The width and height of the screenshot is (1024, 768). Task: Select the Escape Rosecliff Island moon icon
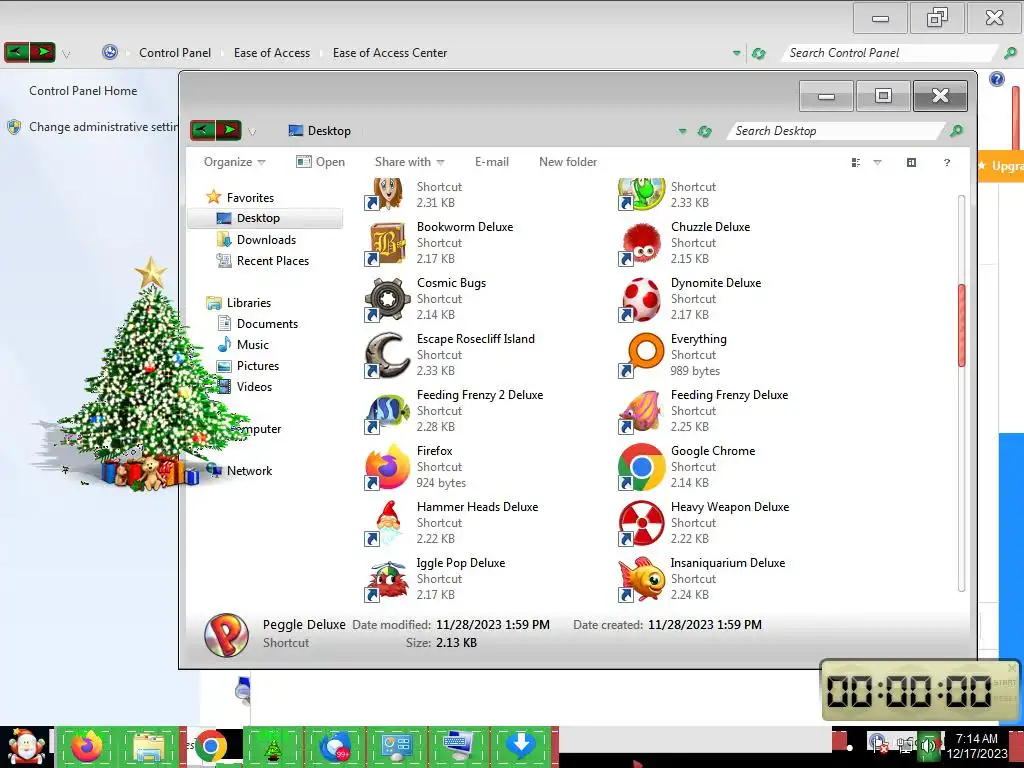(x=387, y=355)
